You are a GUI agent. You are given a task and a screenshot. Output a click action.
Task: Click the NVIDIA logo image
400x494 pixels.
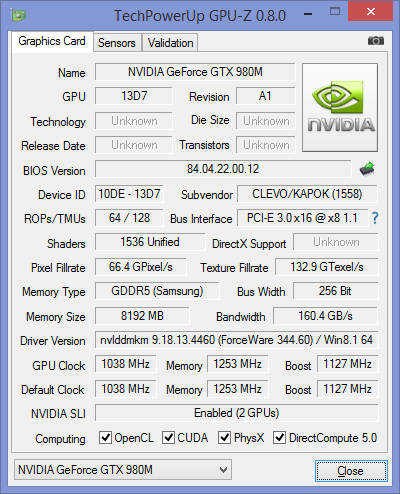point(340,107)
